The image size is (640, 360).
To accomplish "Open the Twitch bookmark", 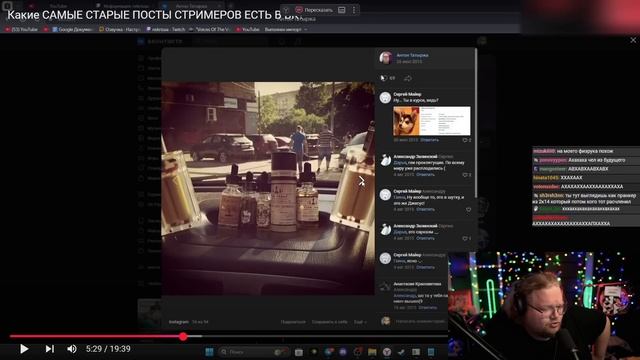I will (166, 29).
